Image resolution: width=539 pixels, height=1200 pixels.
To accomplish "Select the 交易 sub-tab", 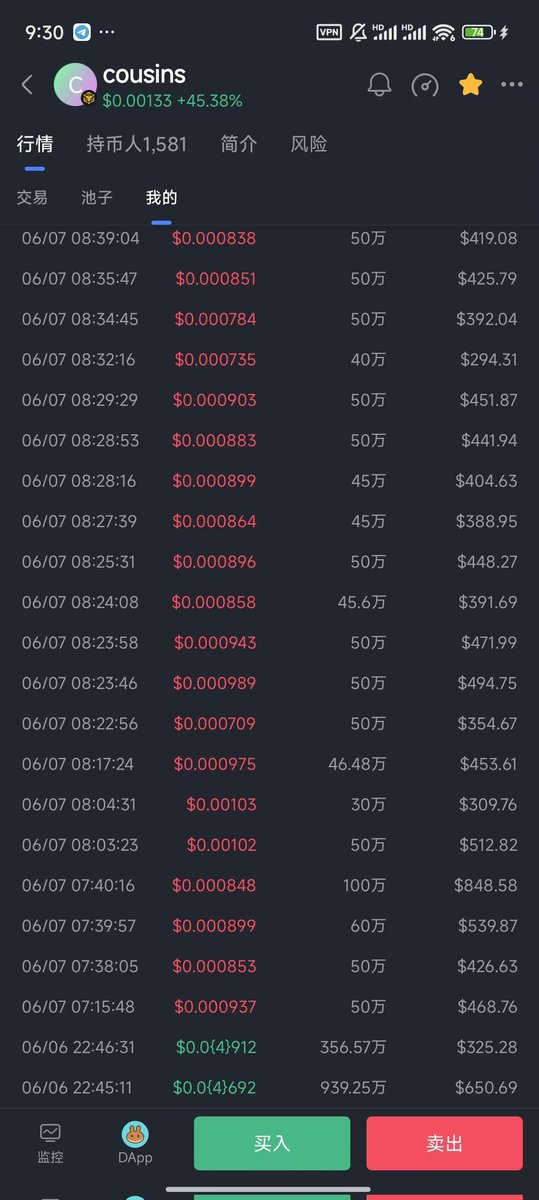I will [32, 198].
